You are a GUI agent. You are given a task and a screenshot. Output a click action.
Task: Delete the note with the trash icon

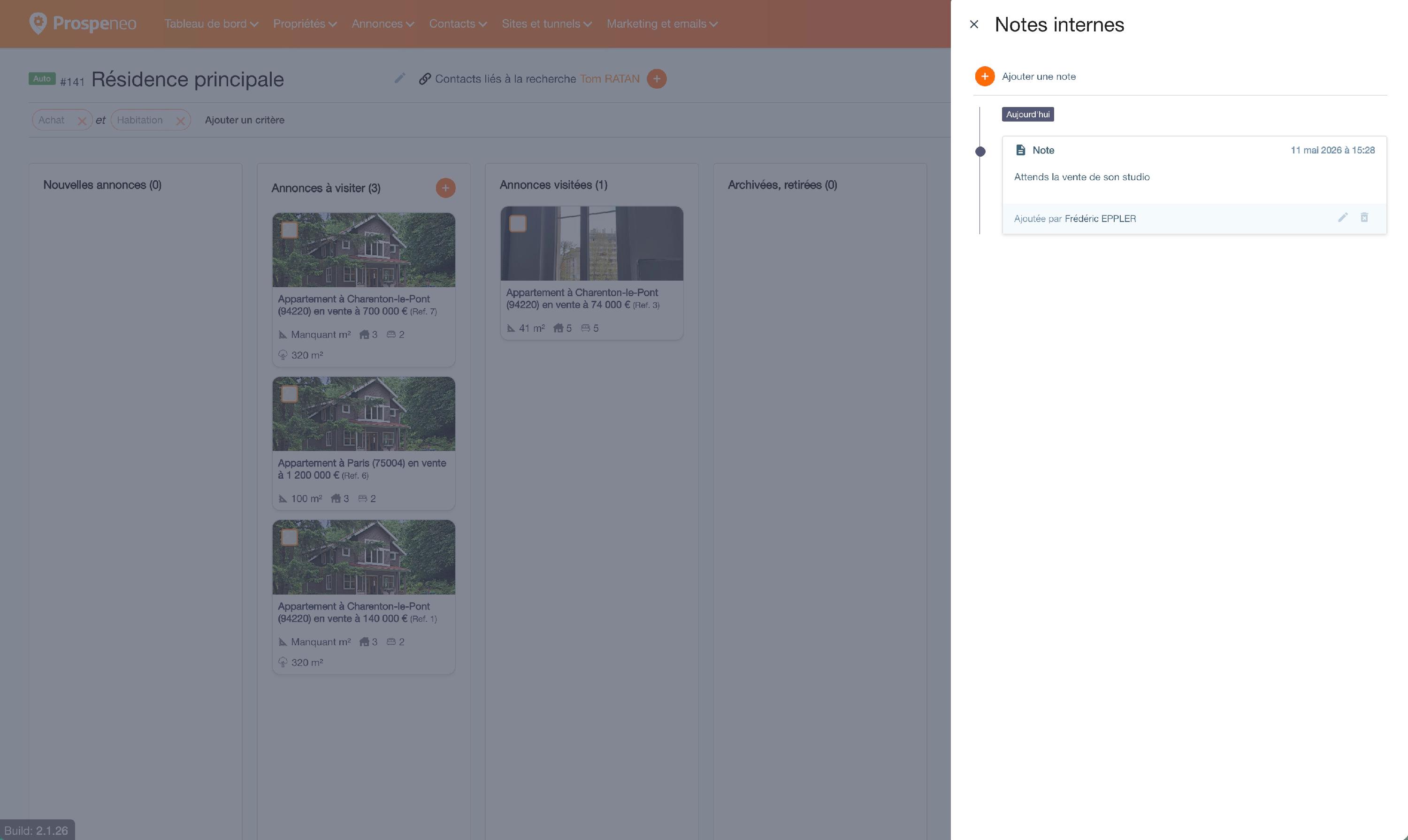tap(1364, 217)
